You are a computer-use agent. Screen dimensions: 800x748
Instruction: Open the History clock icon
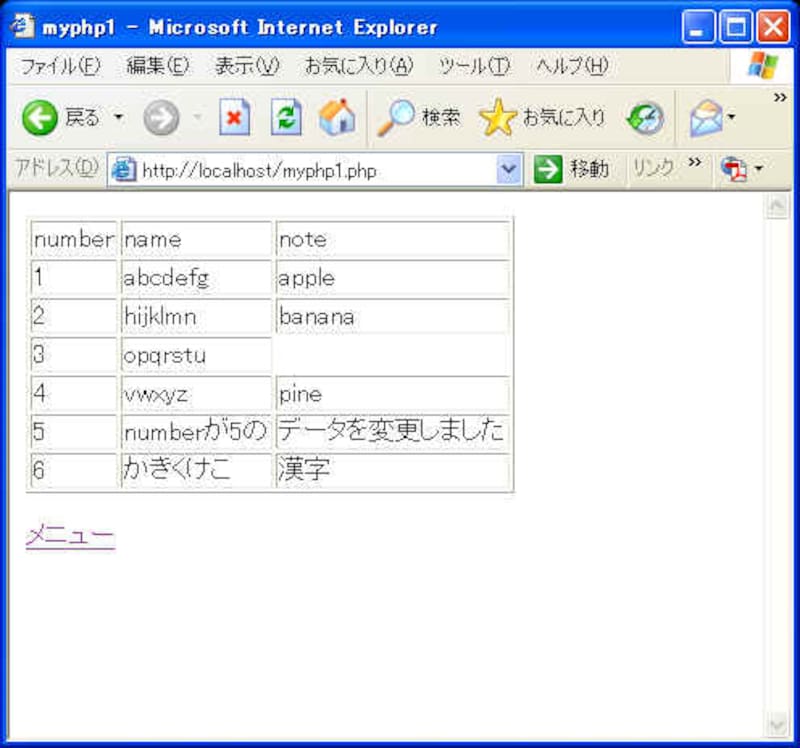645,119
